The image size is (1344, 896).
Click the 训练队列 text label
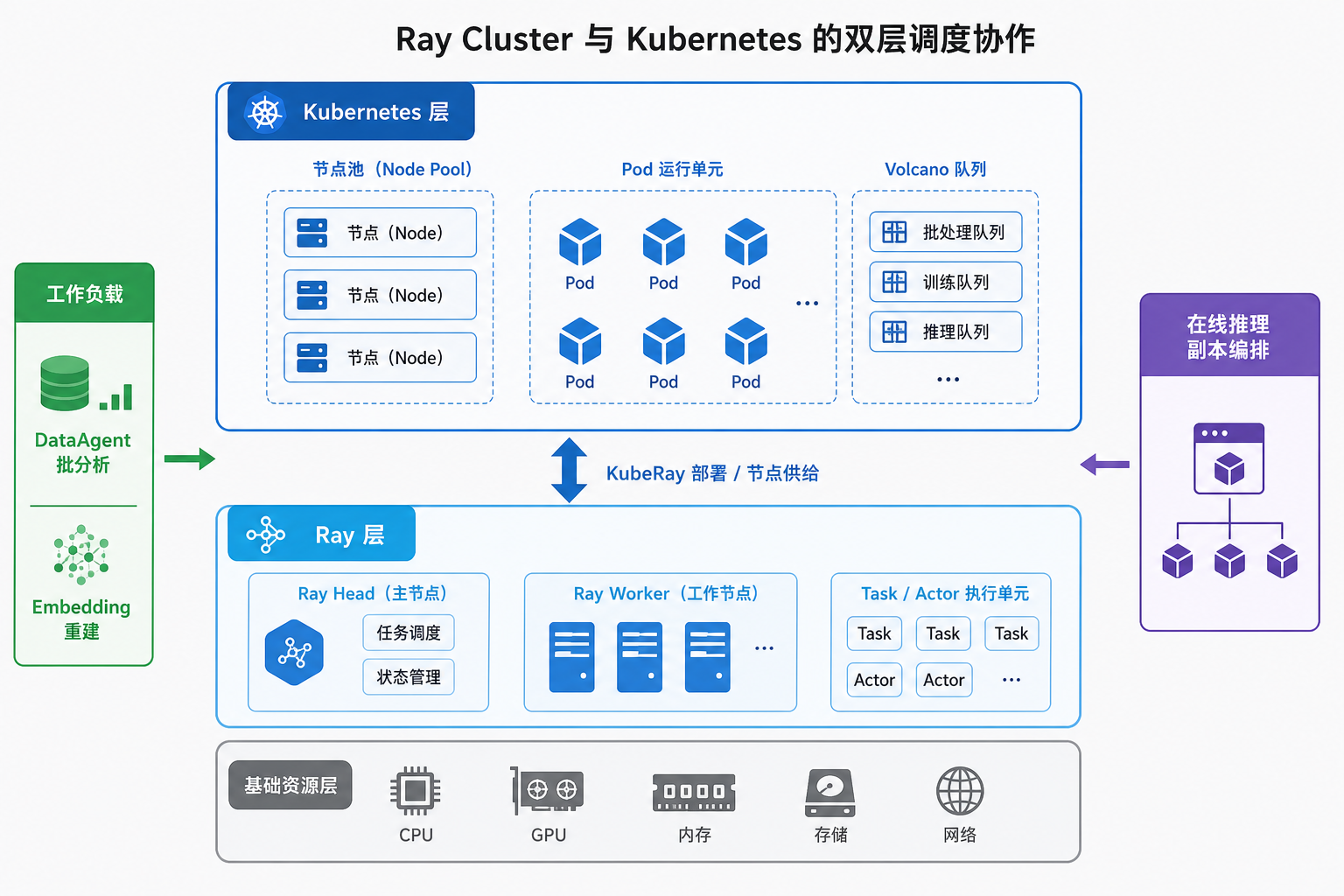955,282
